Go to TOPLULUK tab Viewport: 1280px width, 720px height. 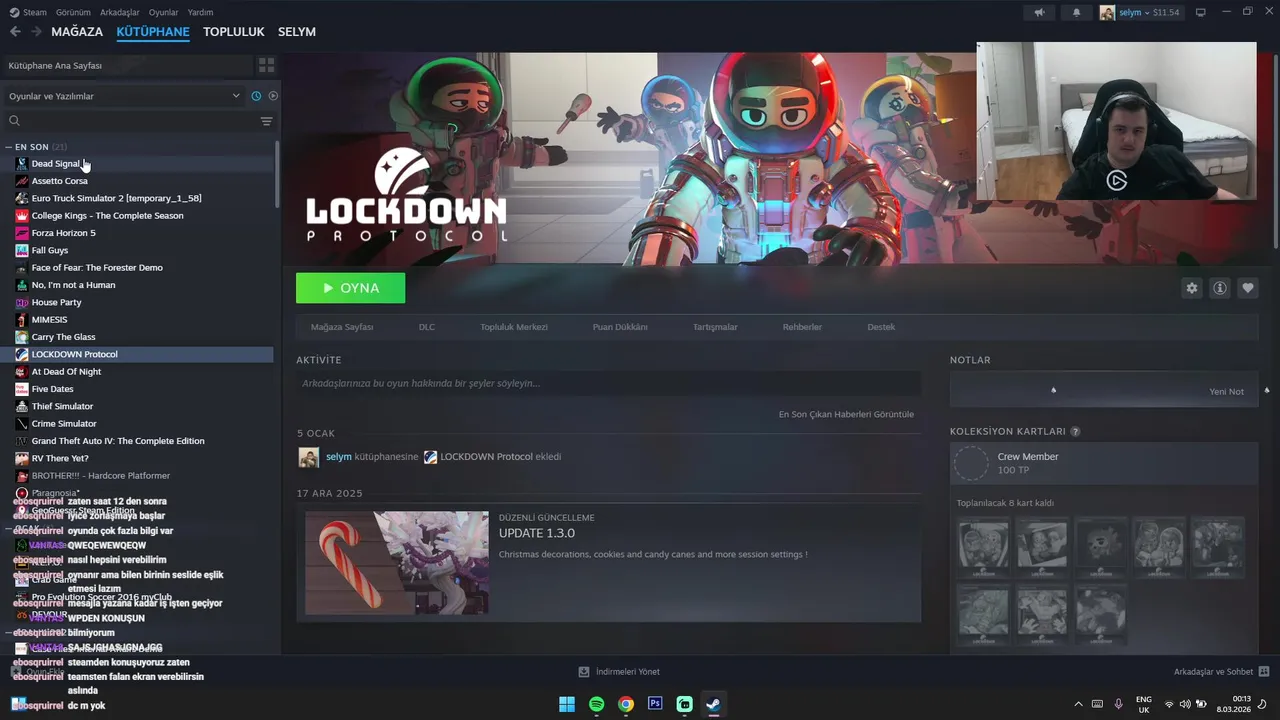click(233, 32)
